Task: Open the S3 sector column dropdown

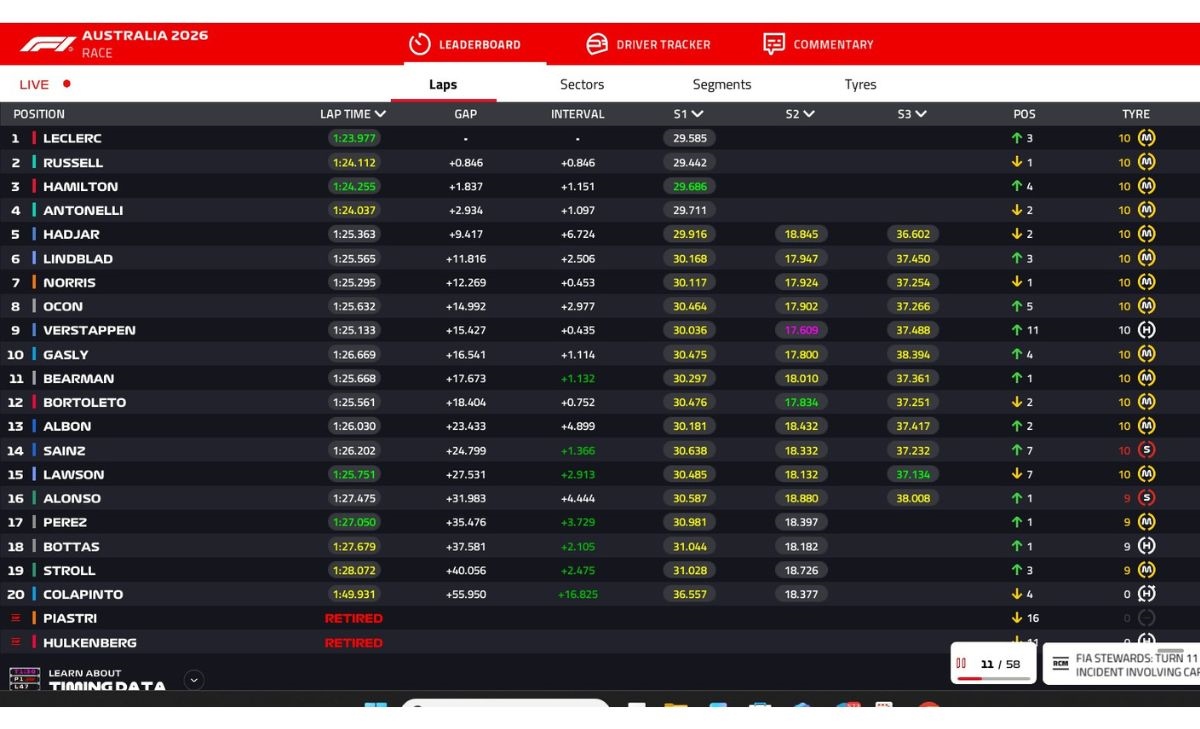Action: click(x=920, y=114)
